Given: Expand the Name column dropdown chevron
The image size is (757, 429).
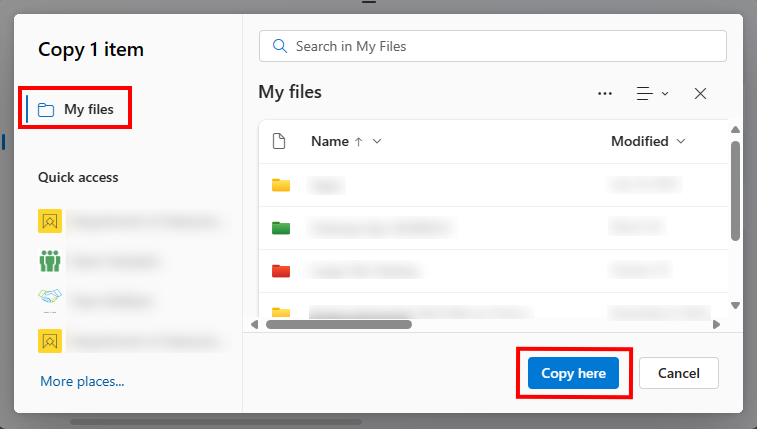Looking at the screenshot, I should [x=377, y=142].
